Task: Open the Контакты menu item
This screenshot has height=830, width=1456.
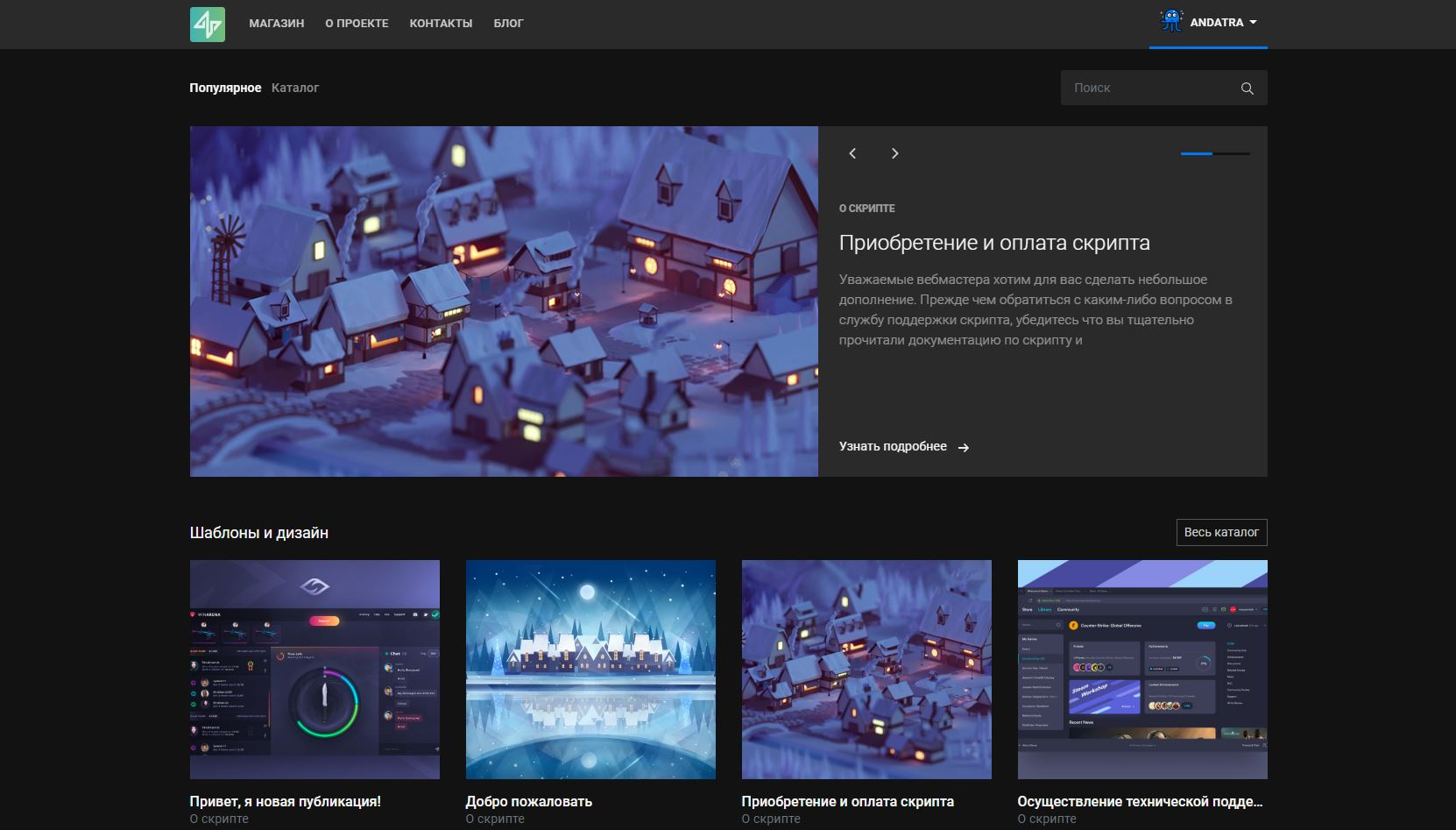Action: 441,24
